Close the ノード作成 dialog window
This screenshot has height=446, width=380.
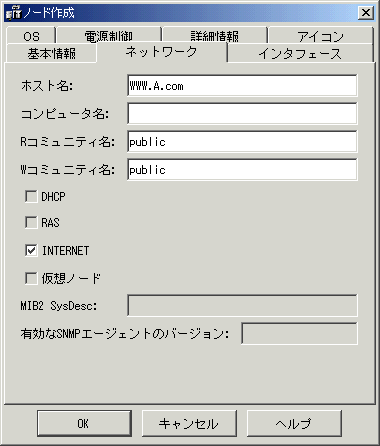[366, 13]
